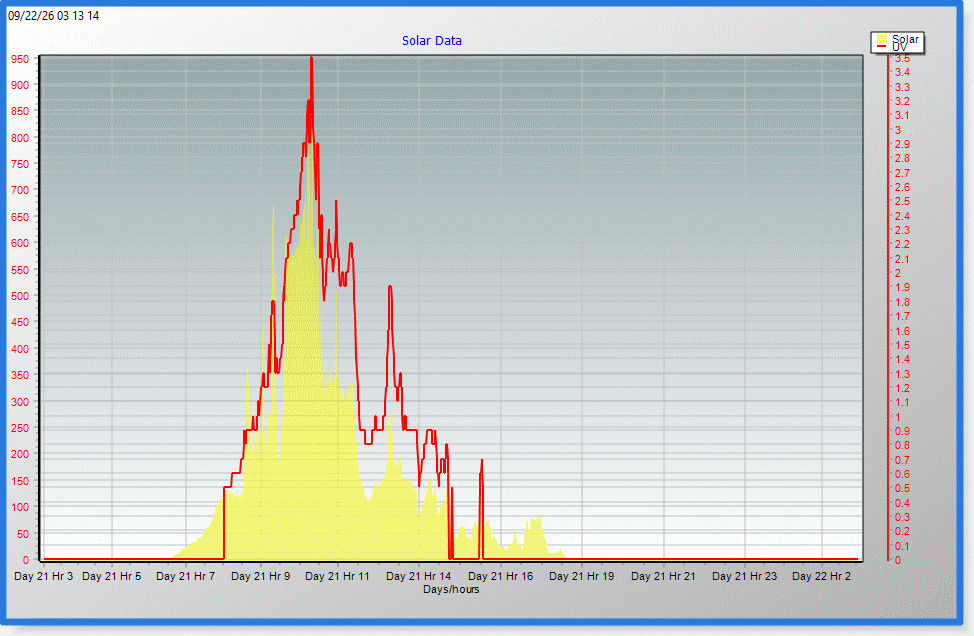Click the "450" value on the solar axis
This screenshot has width=974, height=636.
pos(20,322)
